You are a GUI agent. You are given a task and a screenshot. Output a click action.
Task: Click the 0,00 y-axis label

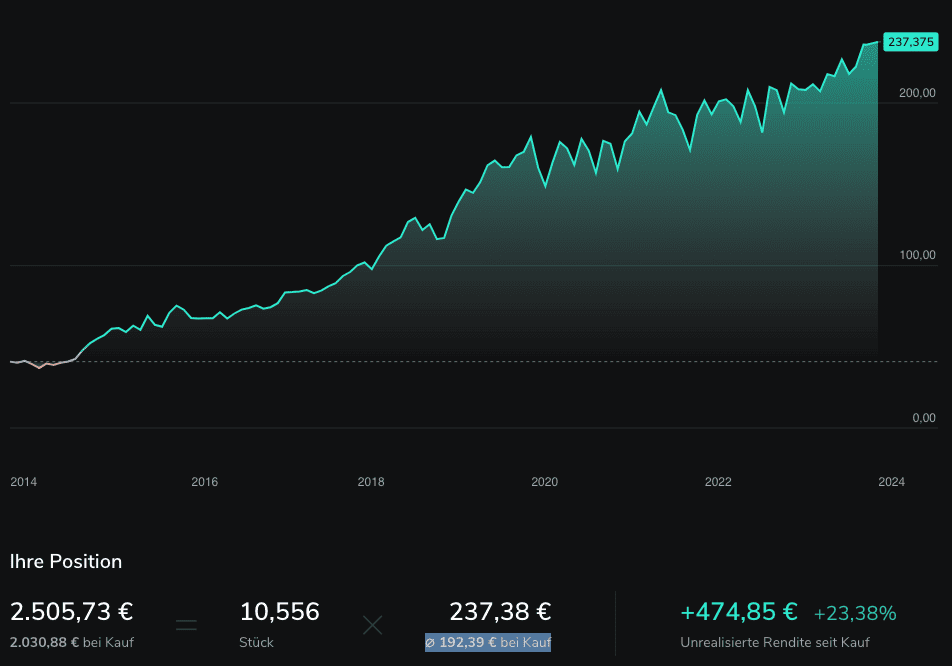923,418
